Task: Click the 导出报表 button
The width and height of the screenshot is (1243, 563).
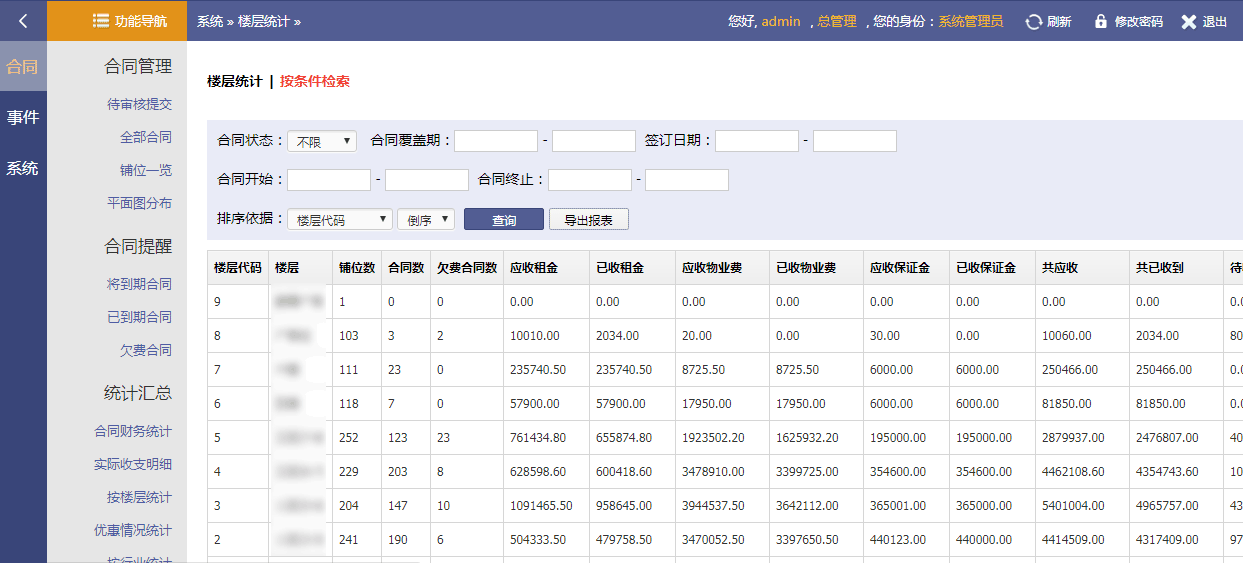Action: point(589,219)
